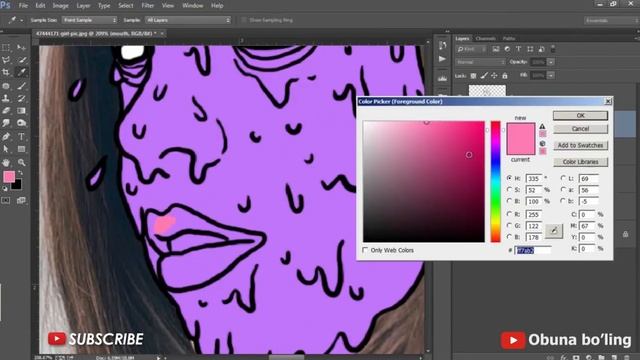
Task: Select the Rectangular Marquee tool
Action: [6, 48]
